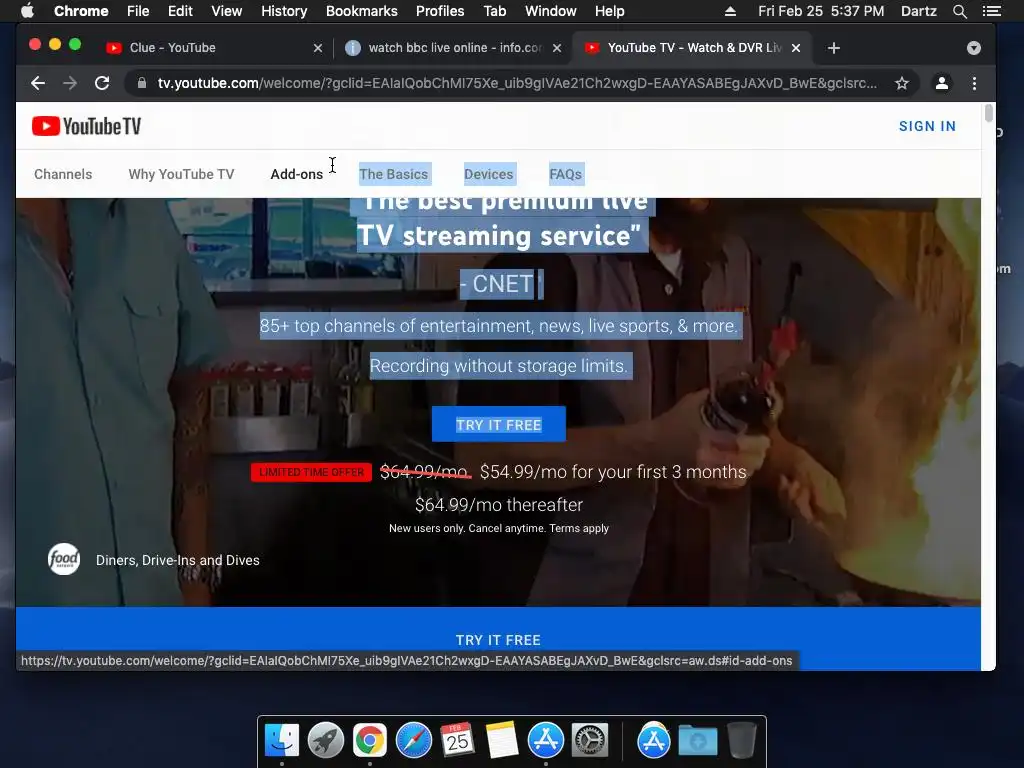Screen dimensions: 1024x768
Task: Click the TRY IT FREE hero button
Action: (x=499, y=424)
